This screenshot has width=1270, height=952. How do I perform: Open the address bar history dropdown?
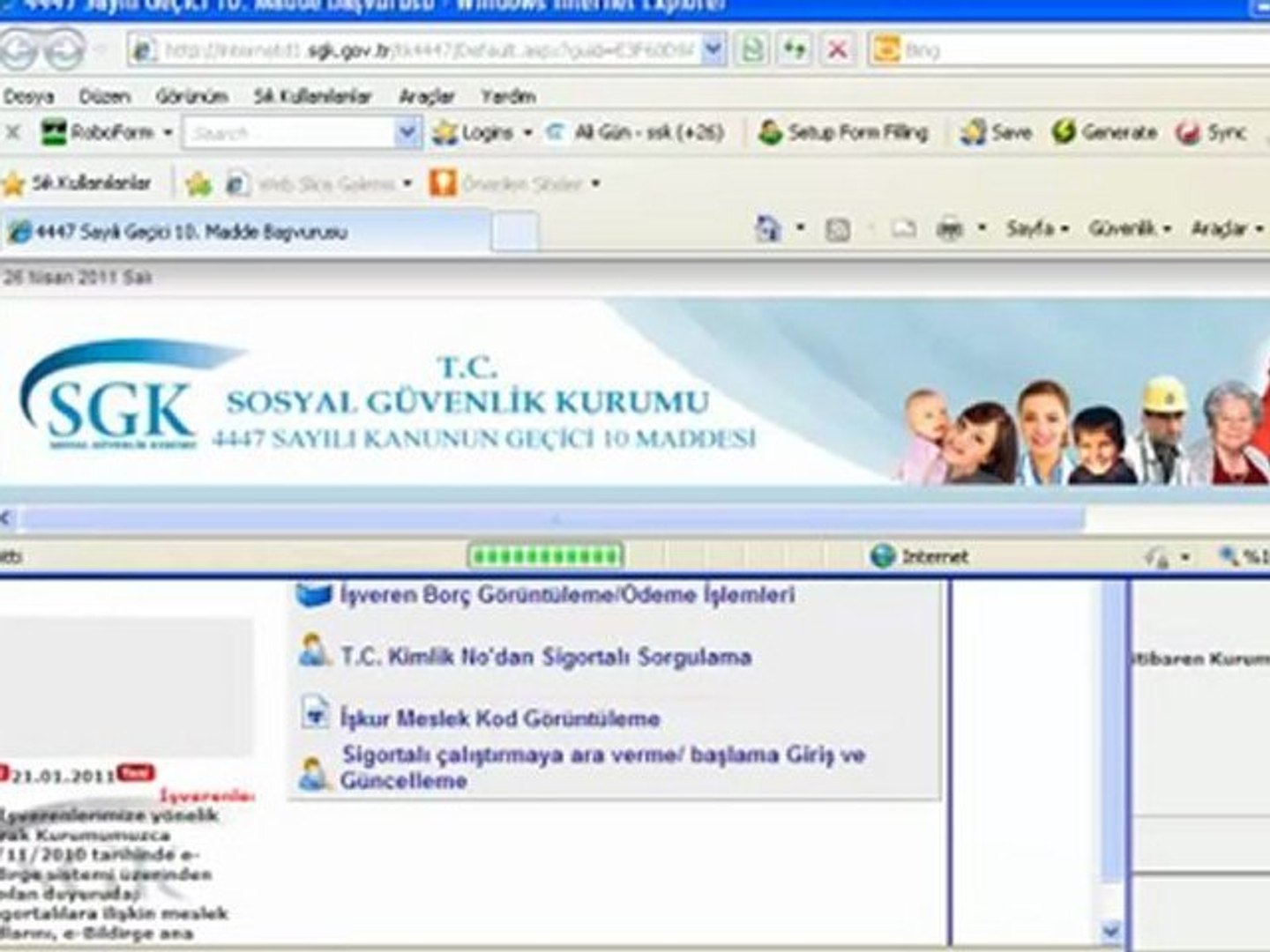point(713,50)
